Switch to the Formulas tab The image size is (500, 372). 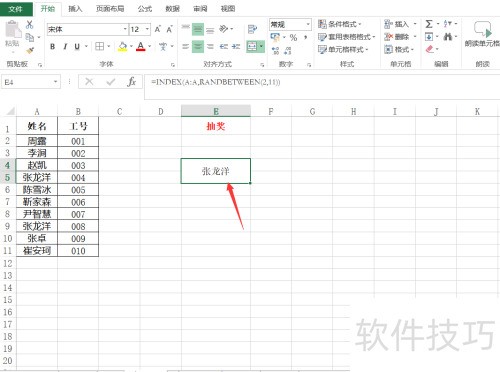pyautogui.click(x=145, y=9)
